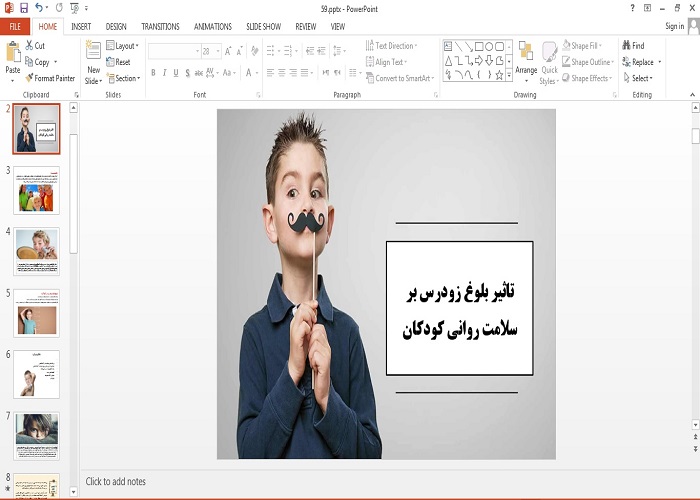This screenshot has width=700, height=500.
Task: Open the Arrange objects menu
Action: pyautogui.click(x=526, y=62)
